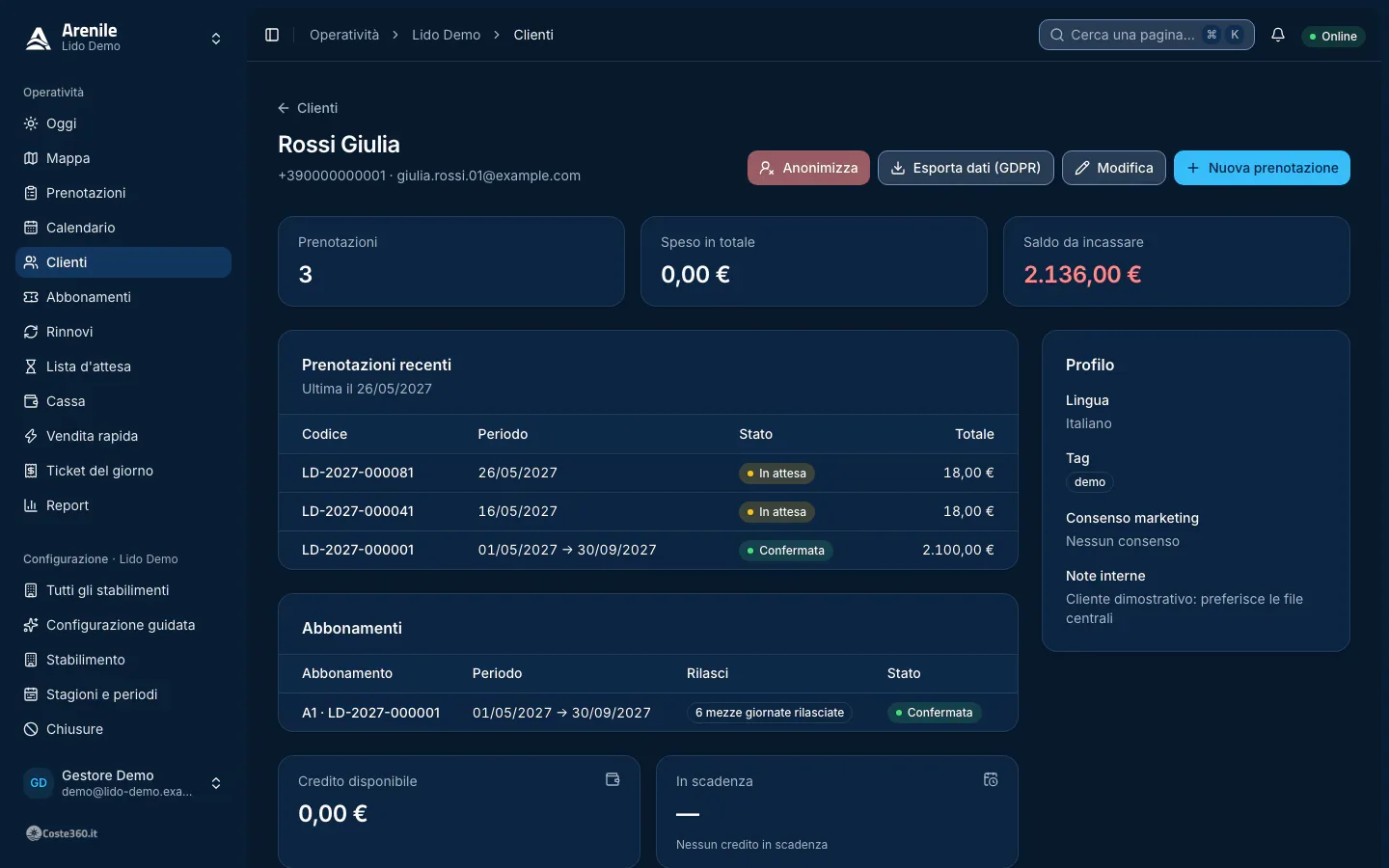Screen dimensions: 1389x868
Task: Go back to Clienti list link
Action: (308, 108)
